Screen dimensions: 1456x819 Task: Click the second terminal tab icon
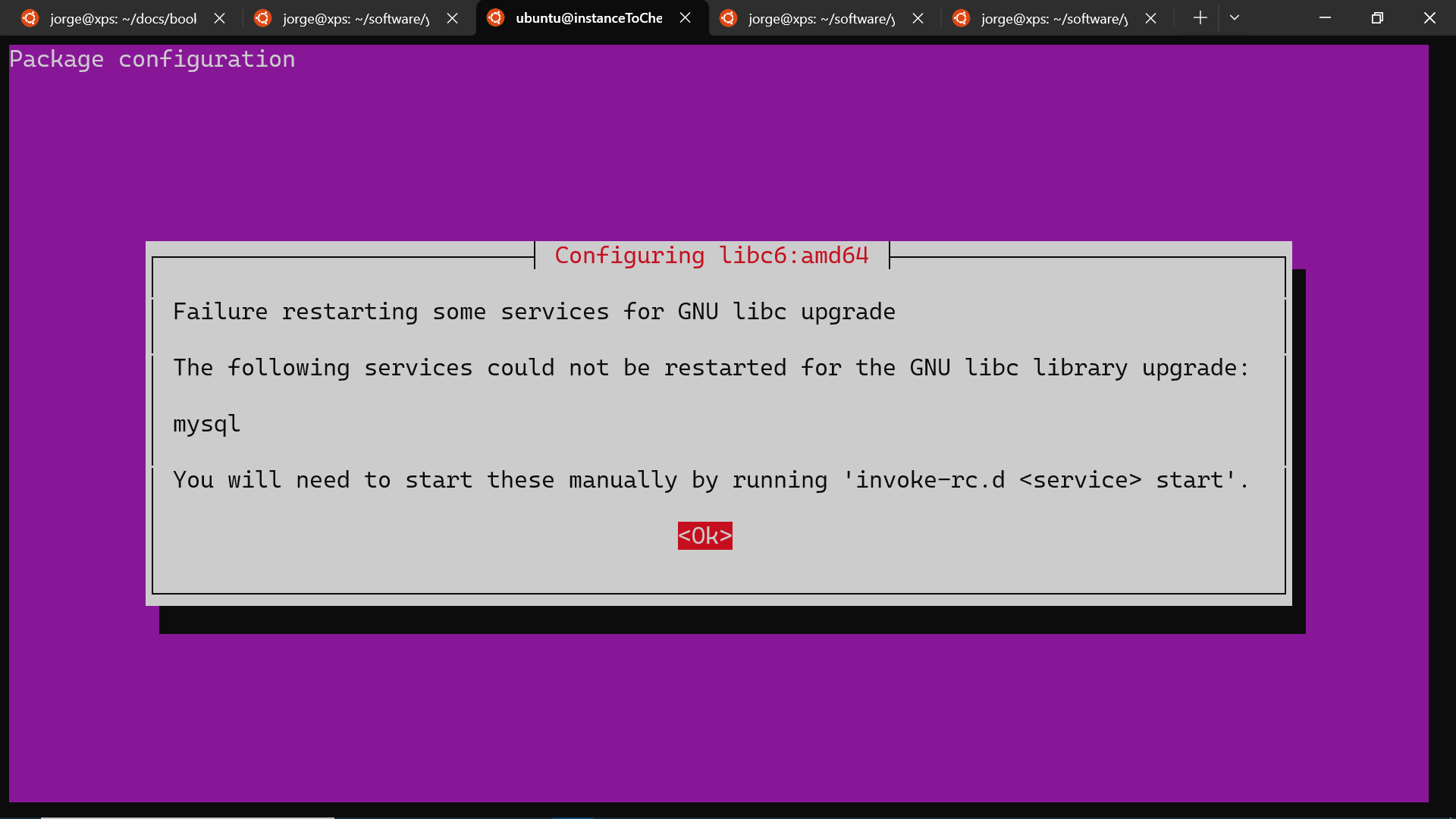click(x=262, y=18)
